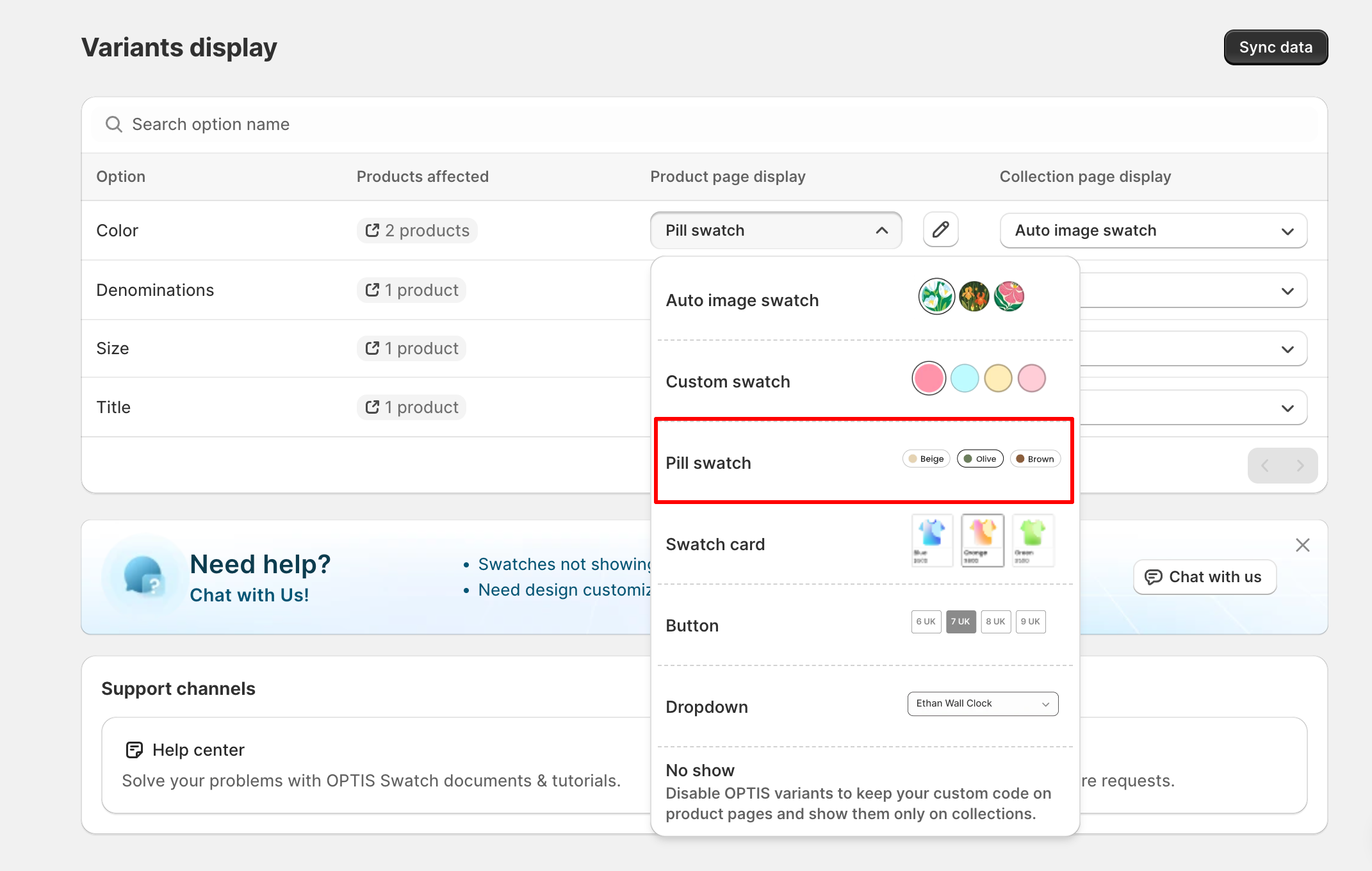Open Color collection page Auto image swatch dropdown
Viewport: 1372px width, 871px height.
1153,231
